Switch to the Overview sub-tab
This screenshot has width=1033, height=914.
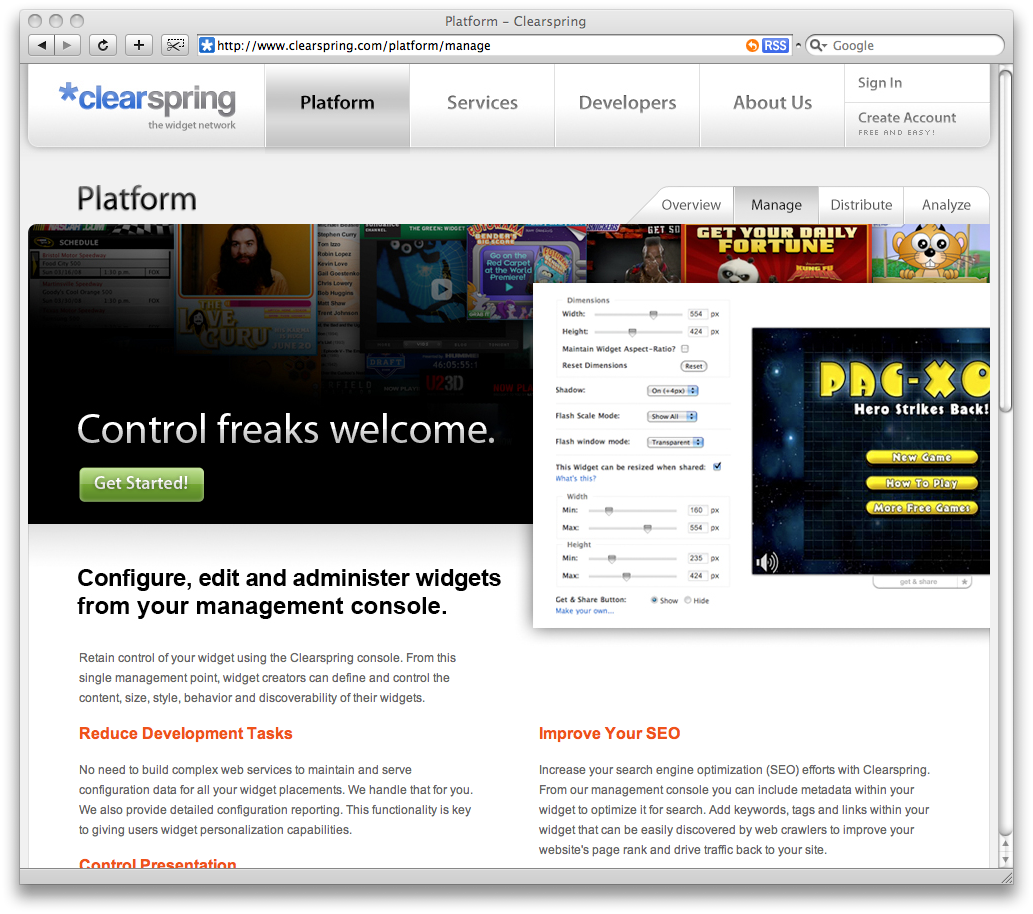(691, 205)
